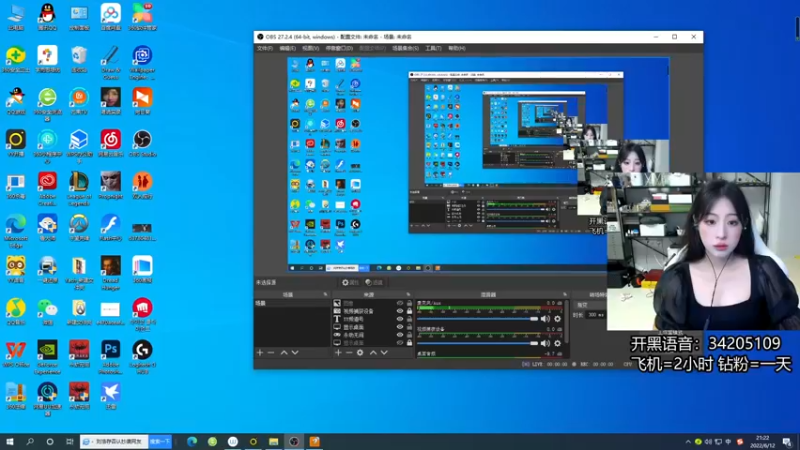Select the Microsoft Edge desktop shortcut

16,231
